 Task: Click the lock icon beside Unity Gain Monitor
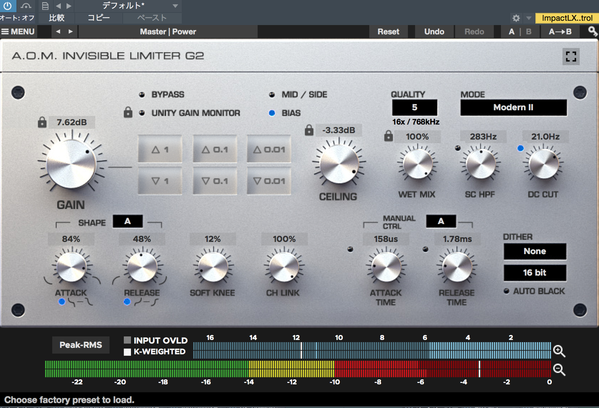point(128,112)
